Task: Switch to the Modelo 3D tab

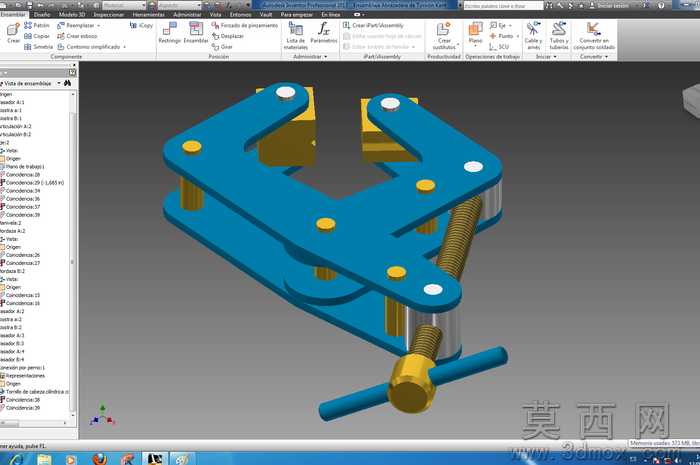Action: click(x=72, y=15)
